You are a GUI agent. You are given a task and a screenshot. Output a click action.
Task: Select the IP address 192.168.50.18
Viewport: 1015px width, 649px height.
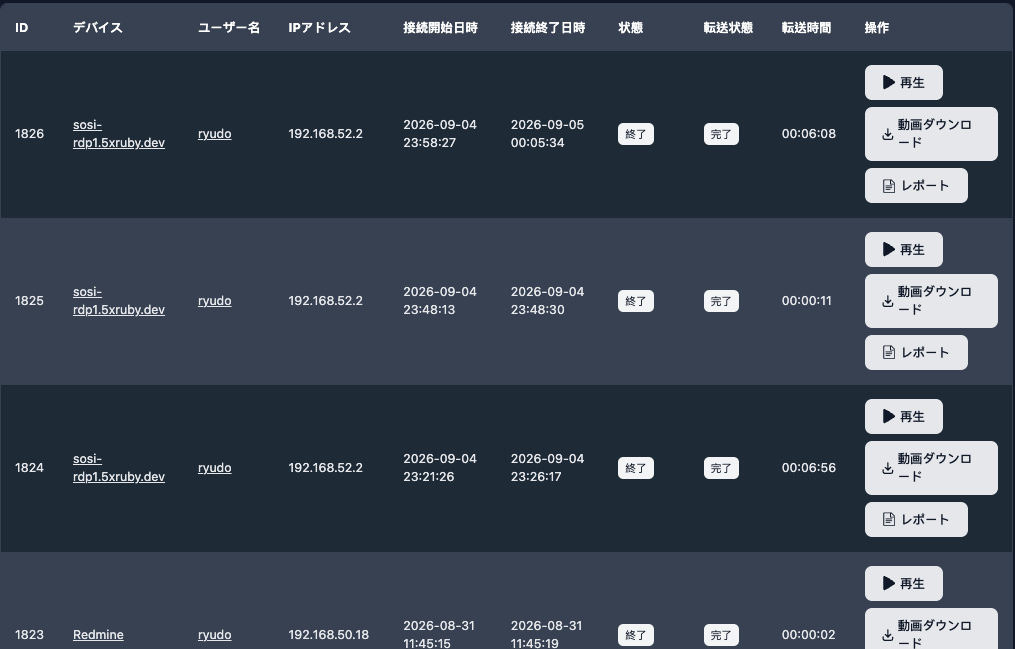coord(329,635)
